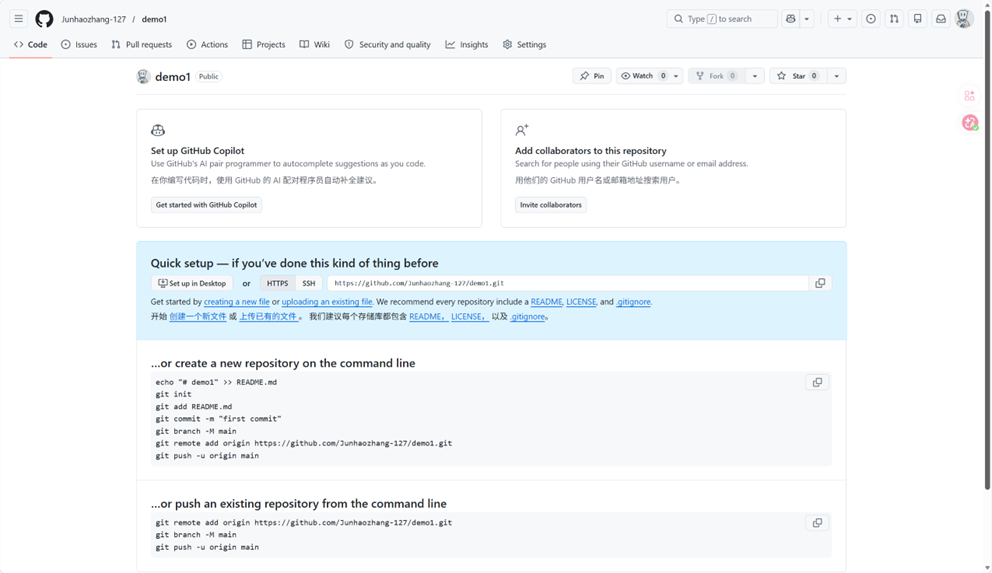Click the 'git init' command line
Viewport: 992px width, 573px height.
point(173,394)
